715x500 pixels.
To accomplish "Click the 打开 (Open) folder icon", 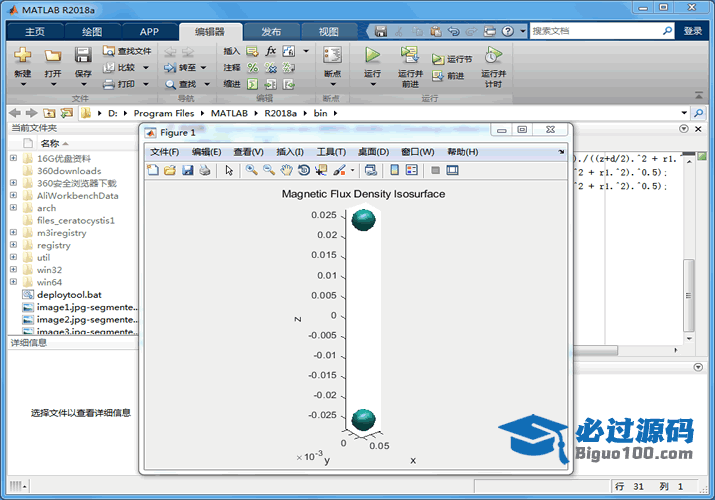I will click(53, 56).
